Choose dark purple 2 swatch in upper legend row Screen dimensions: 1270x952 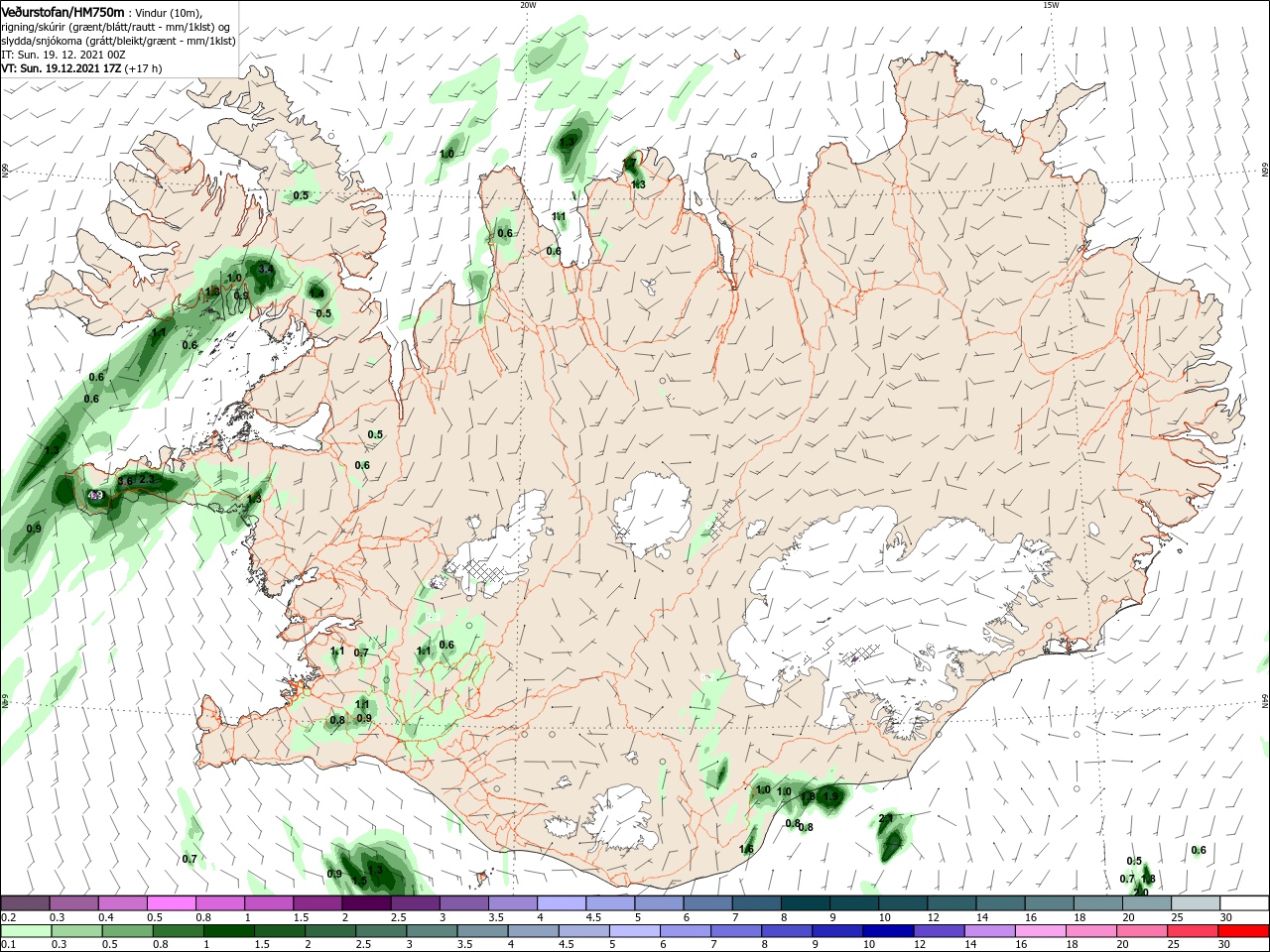pos(365,903)
